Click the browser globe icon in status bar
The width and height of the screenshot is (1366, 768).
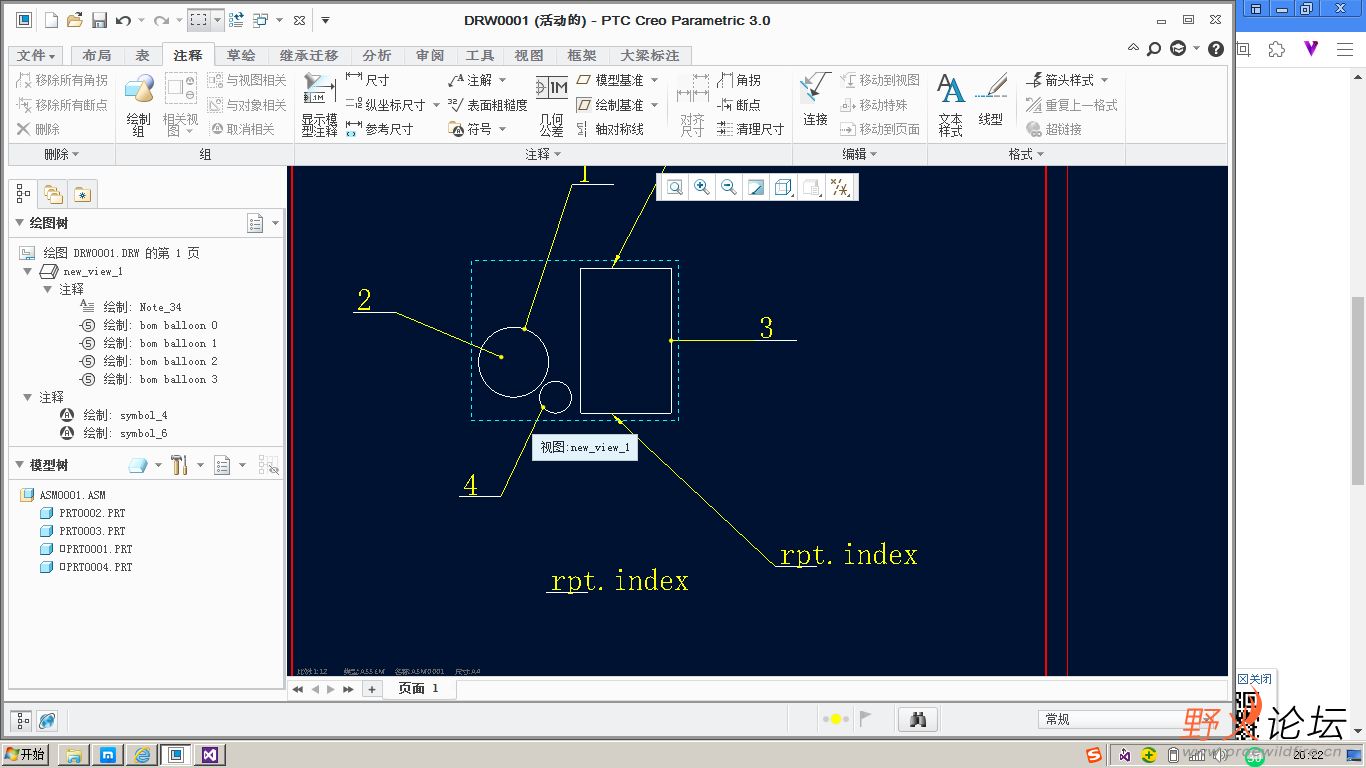click(47, 720)
